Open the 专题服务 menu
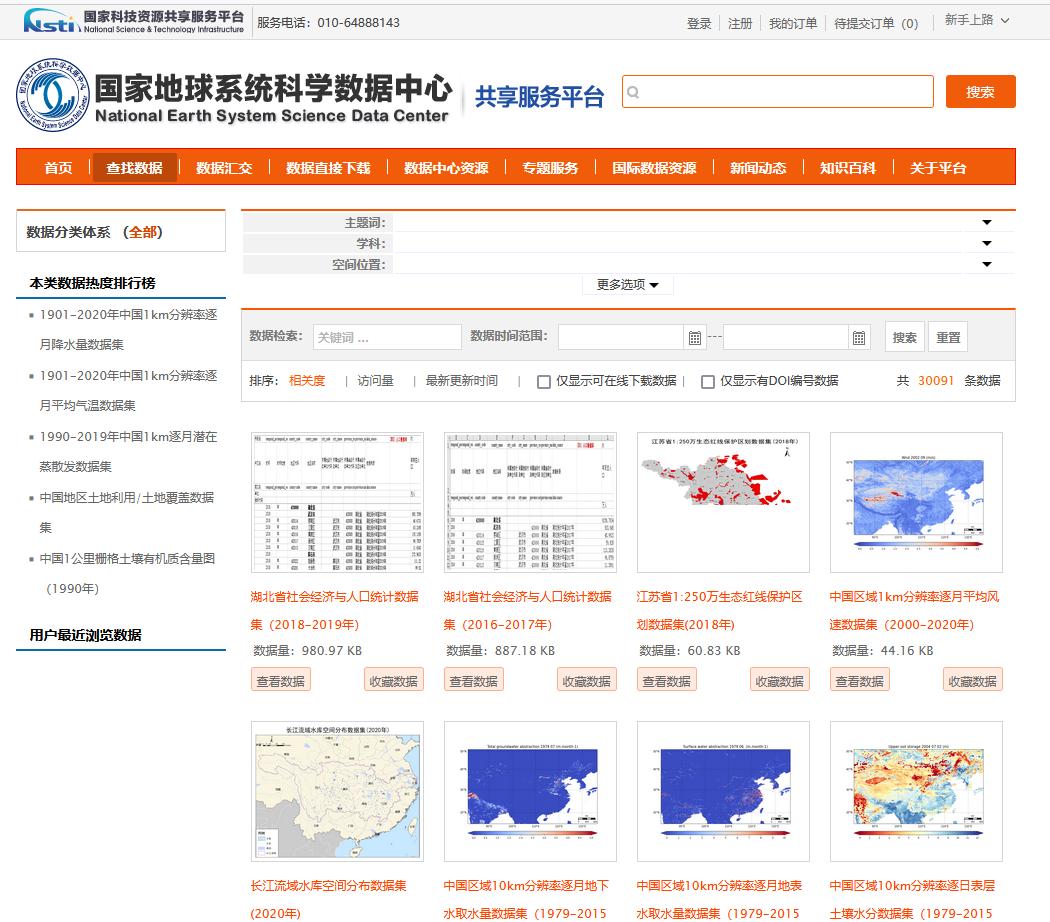This screenshot has height=922, width=1050. [x=547, y=168]
